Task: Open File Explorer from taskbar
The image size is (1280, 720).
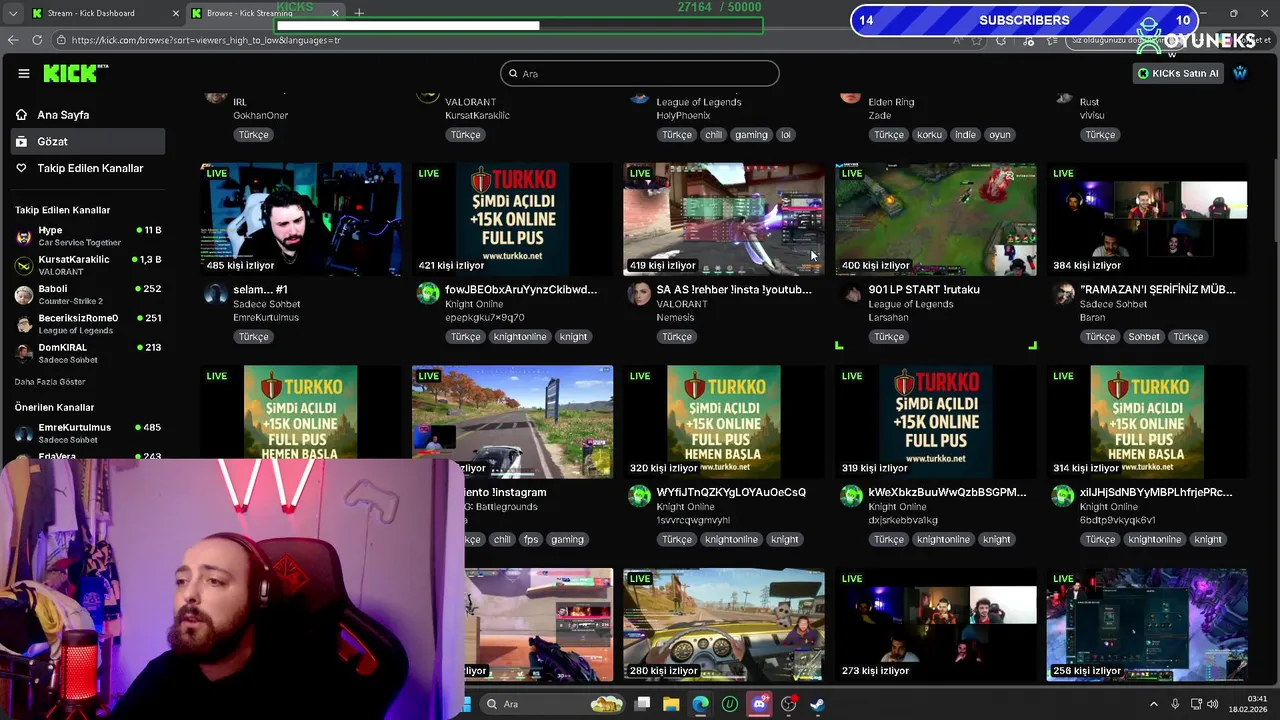Action: pyautogui.click(x=671, y=704)
